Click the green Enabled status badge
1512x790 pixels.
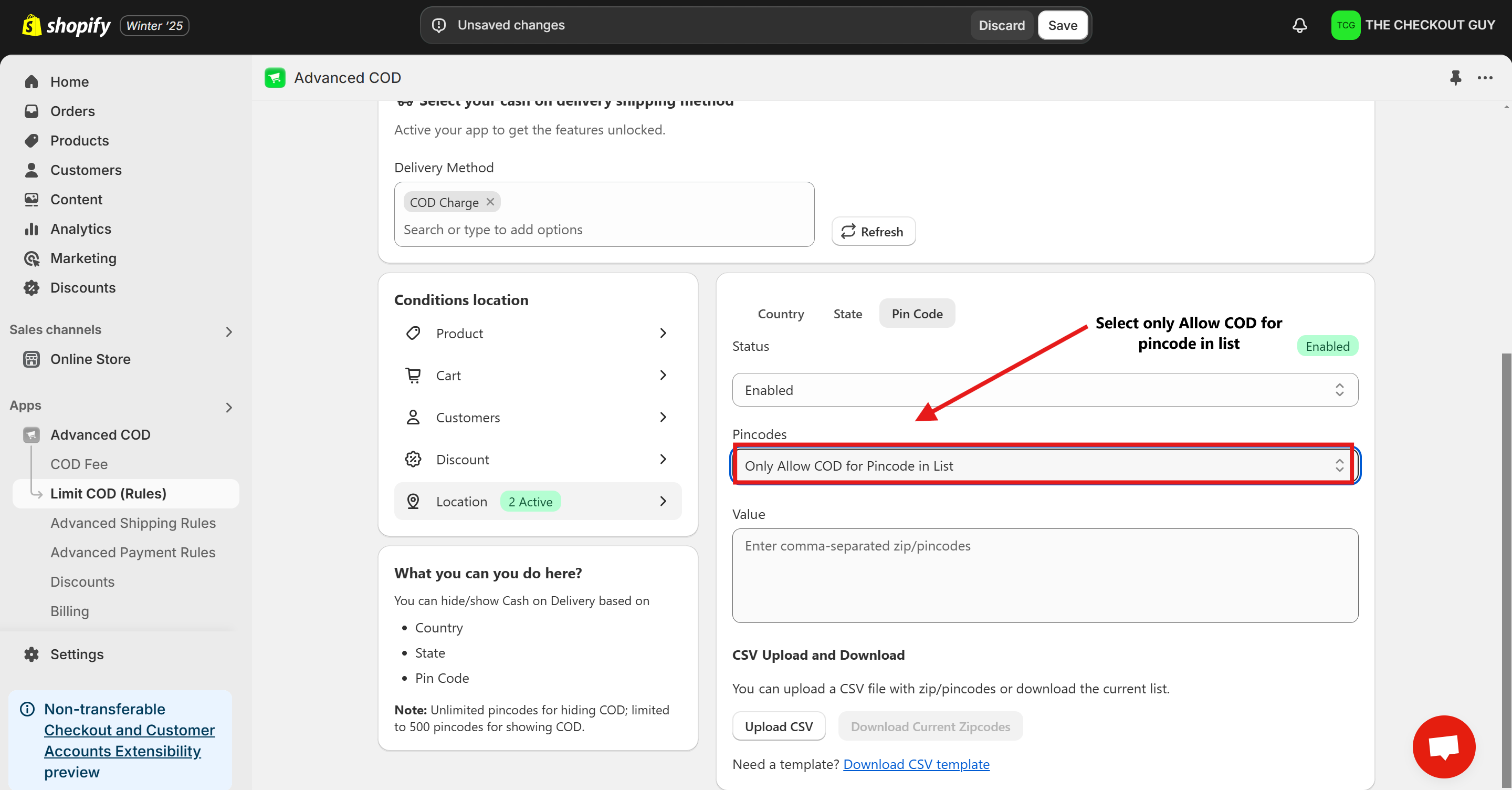tap(1327, 346)
